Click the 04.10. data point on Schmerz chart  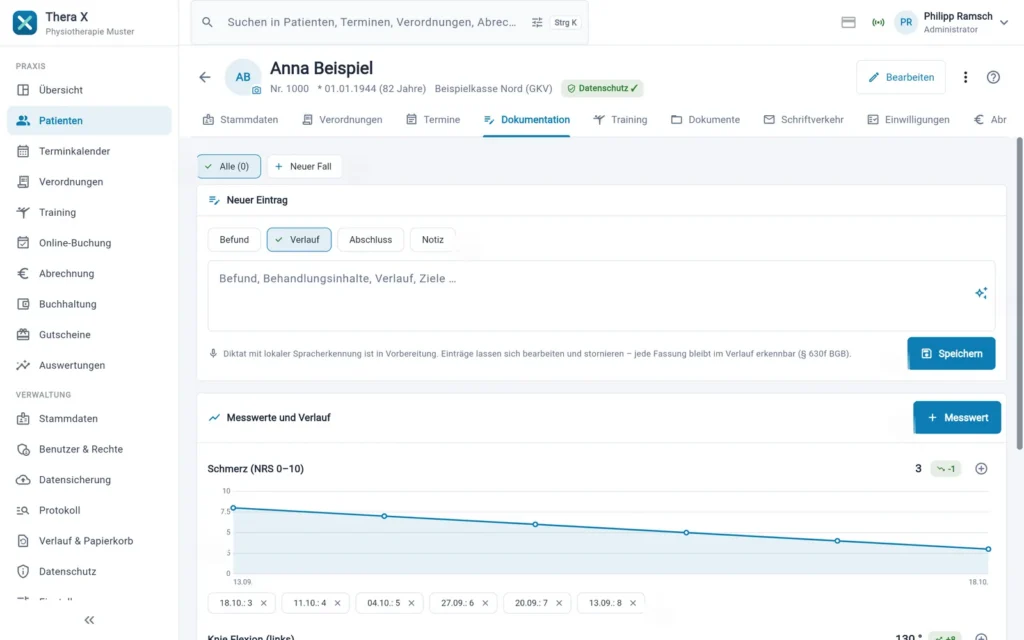[686, 533]
